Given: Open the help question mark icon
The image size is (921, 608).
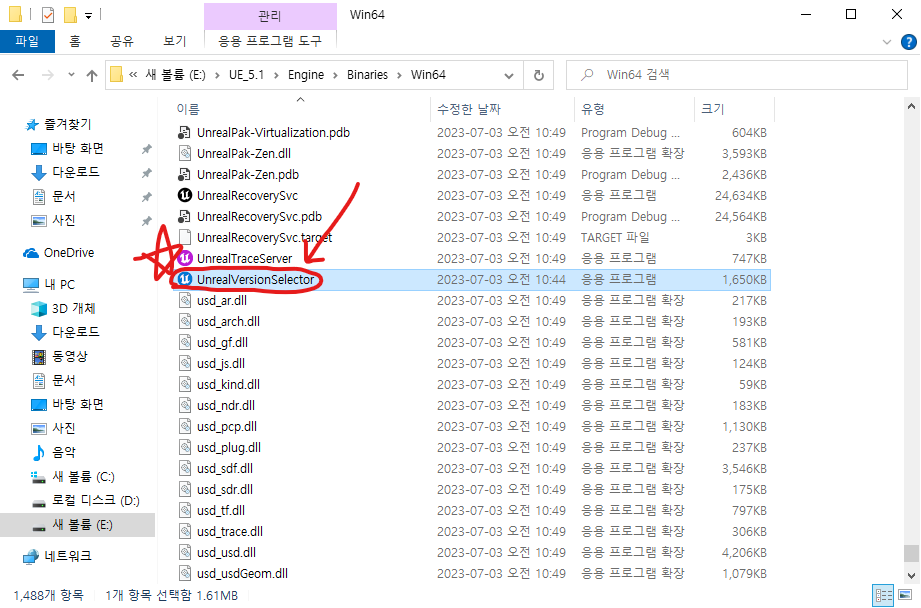Looking at the screenshot, I should pos(908,42).
